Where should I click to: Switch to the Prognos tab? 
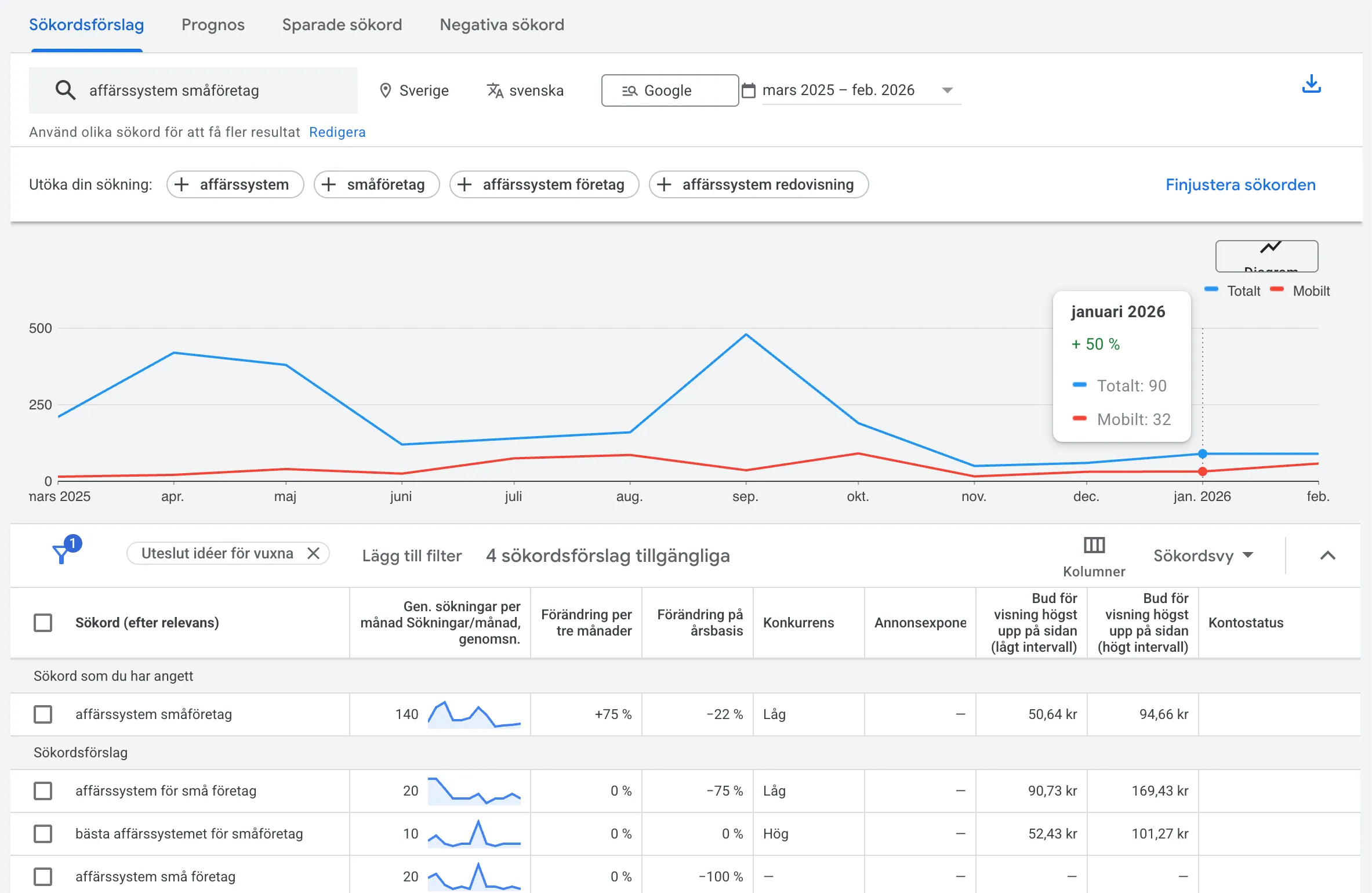coord(212,24)
